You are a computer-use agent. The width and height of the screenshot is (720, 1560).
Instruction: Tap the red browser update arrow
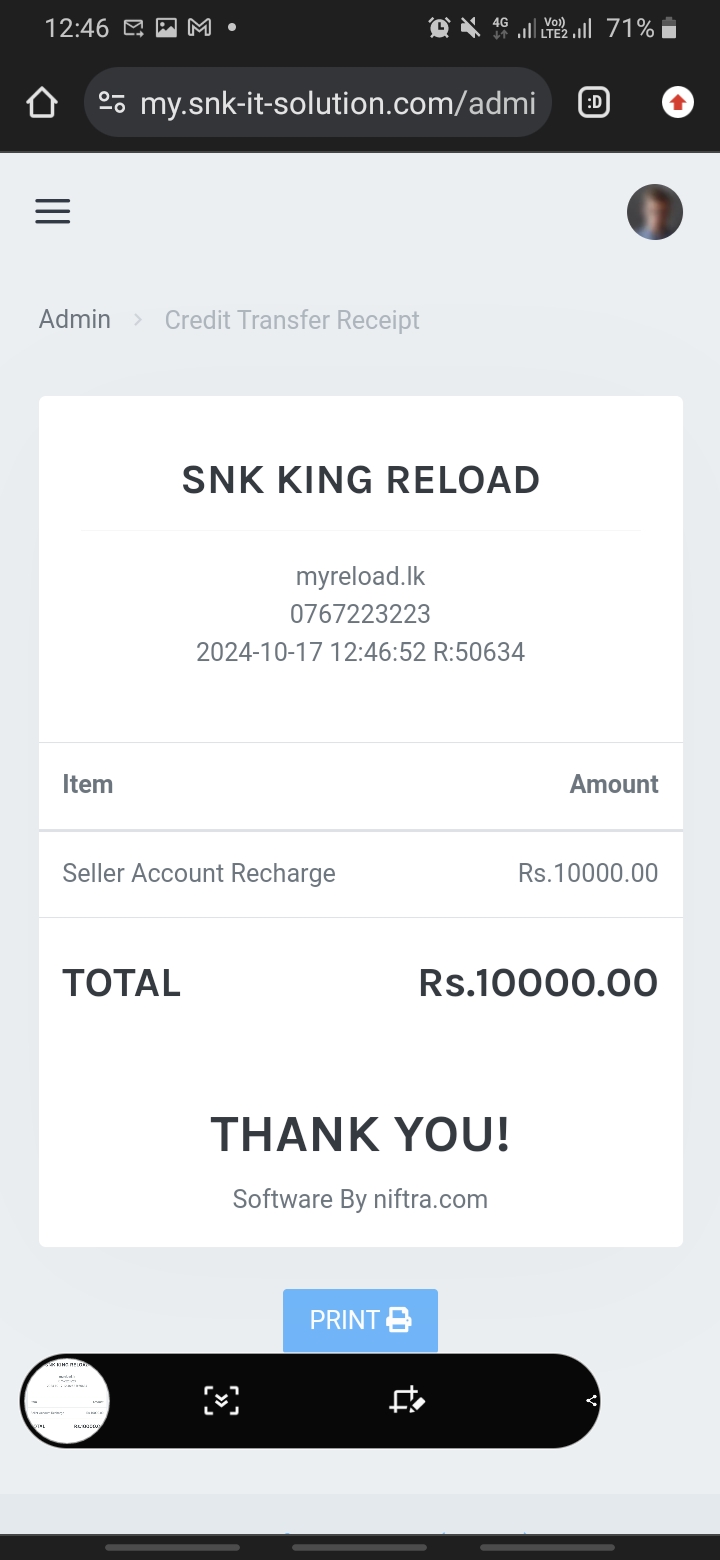pos(678,102)
